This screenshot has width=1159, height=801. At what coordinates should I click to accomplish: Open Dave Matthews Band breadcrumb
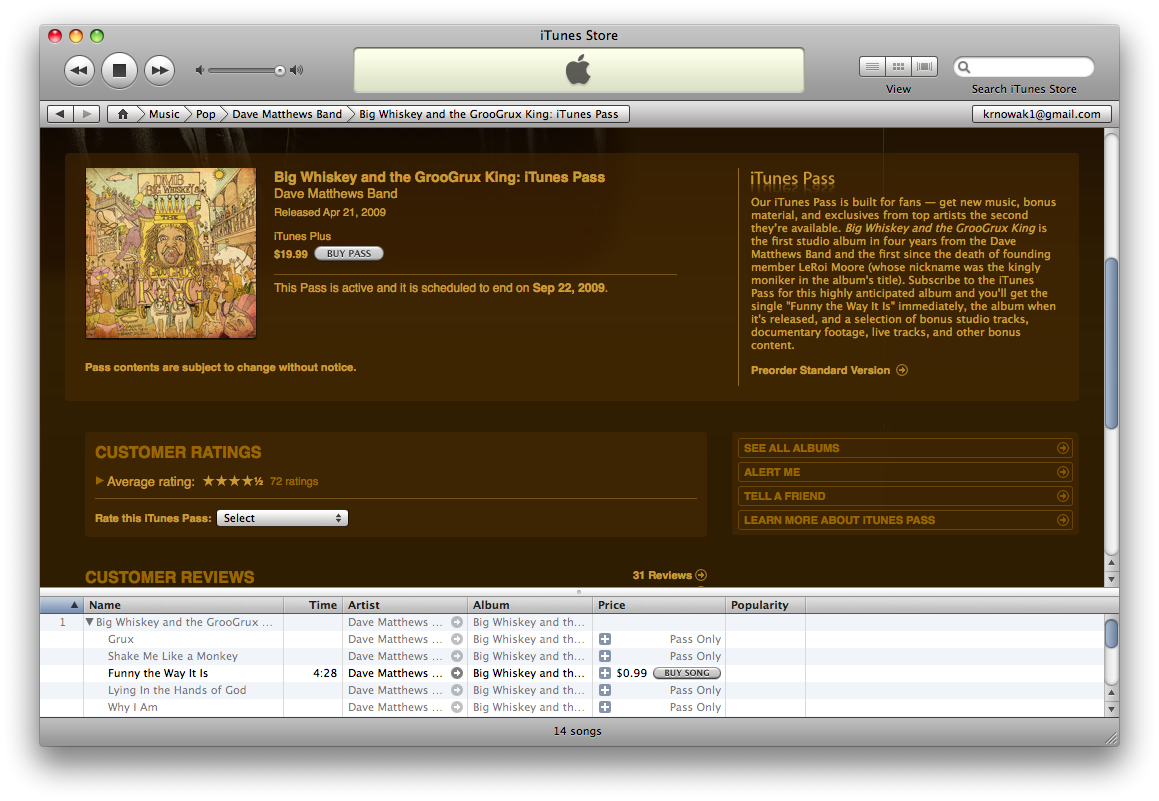[x=287, y=114]
